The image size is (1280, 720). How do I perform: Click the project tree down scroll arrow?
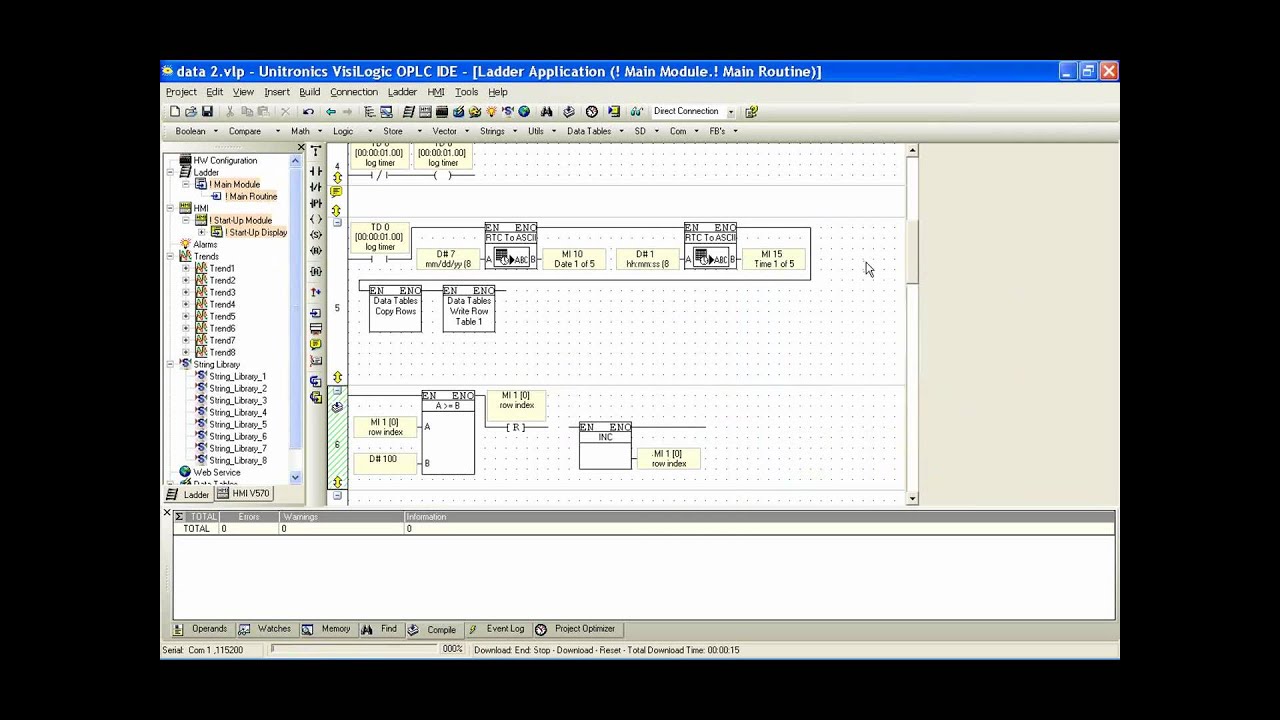click(295, 478)
